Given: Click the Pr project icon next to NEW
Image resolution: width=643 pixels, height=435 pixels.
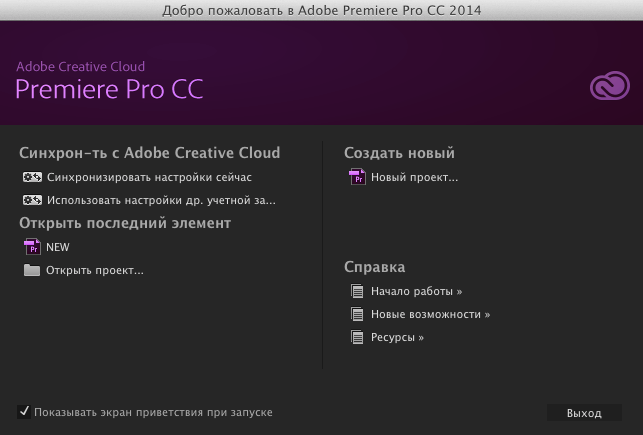Looking at the screenshot, I should click(32, 247).
